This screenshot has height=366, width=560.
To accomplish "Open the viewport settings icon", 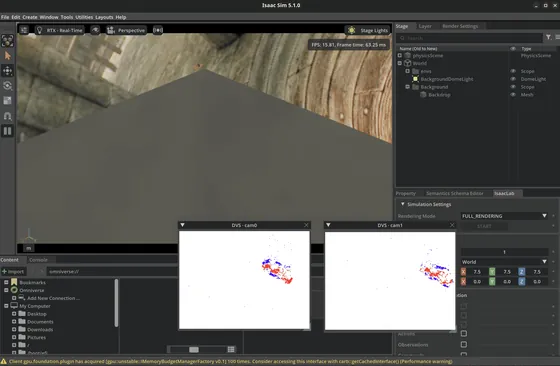I will coord(24,30).
